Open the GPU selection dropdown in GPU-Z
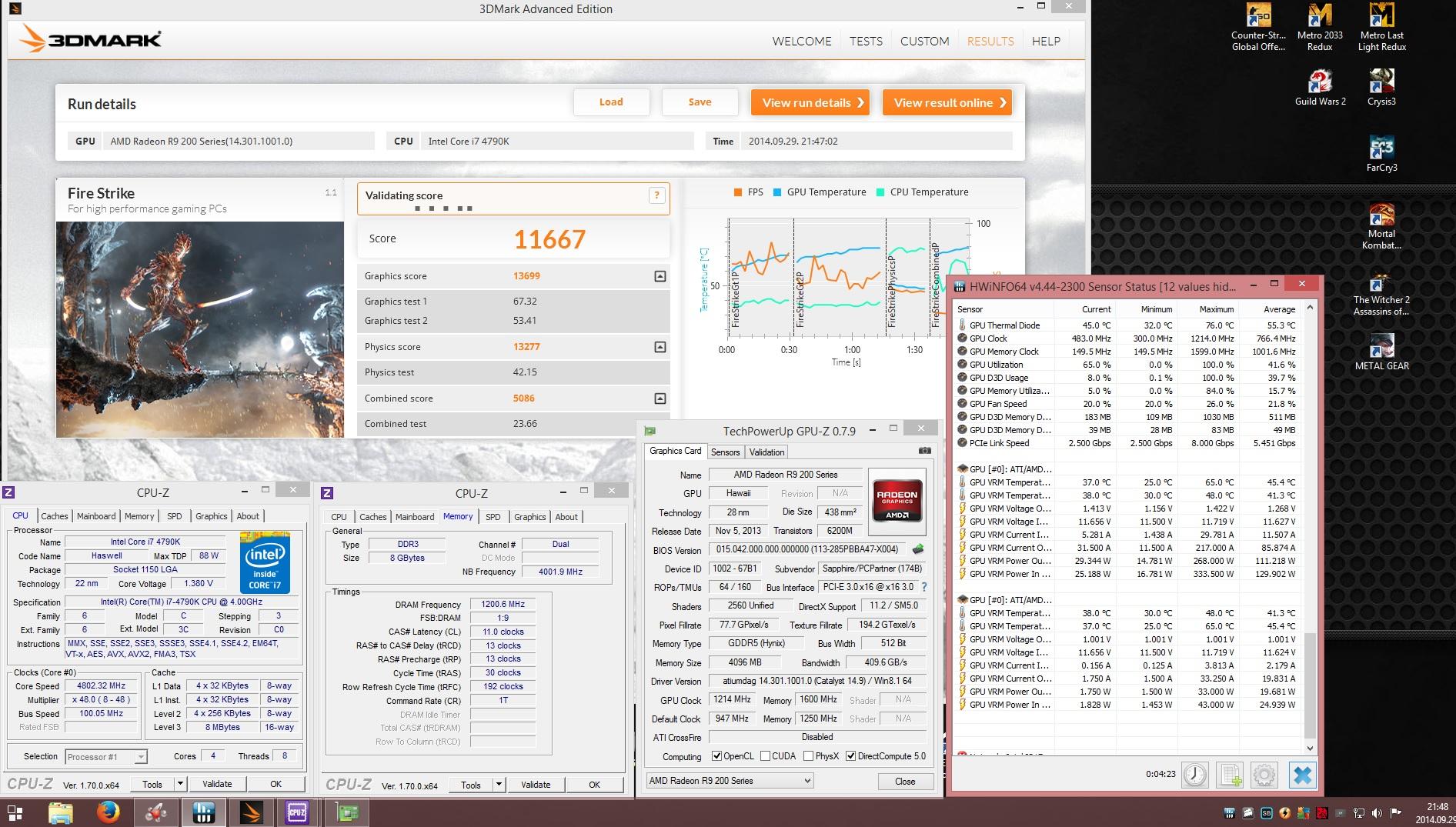Screen dimensions: 1456x827 point(730,781)
